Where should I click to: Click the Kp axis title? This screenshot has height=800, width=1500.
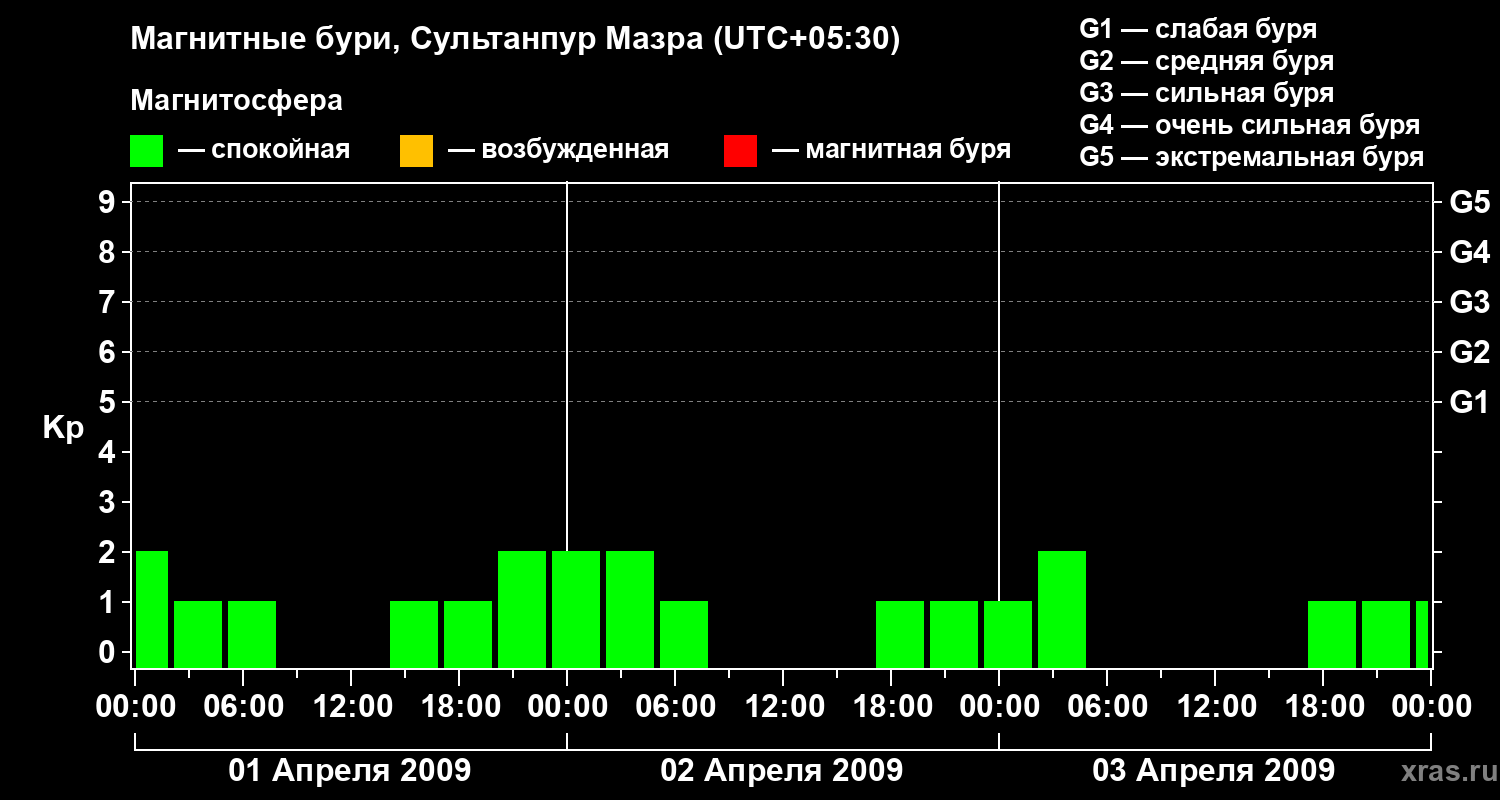(x=64, y=428)
